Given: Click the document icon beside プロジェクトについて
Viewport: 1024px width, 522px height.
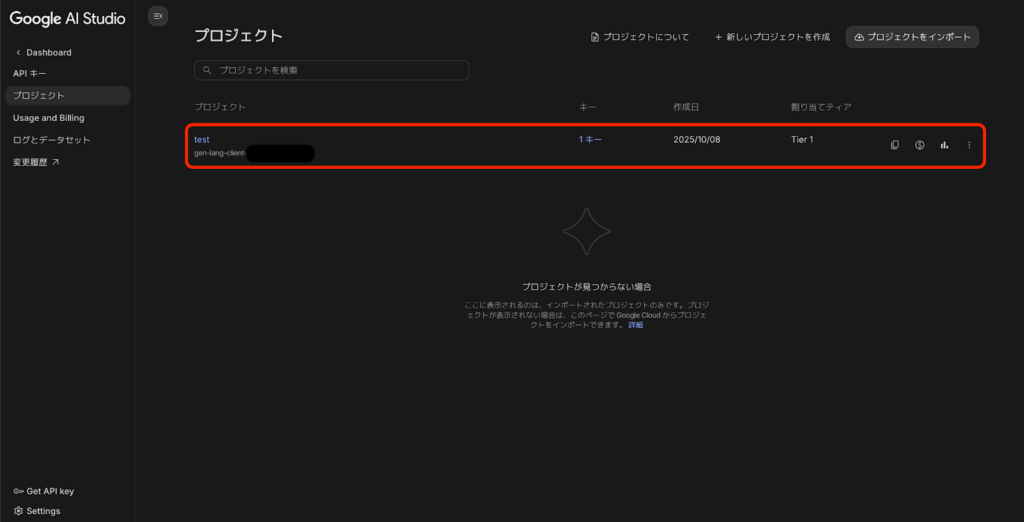Looking at the screenshot, I should pyautogui.click(x=595, y=37).
